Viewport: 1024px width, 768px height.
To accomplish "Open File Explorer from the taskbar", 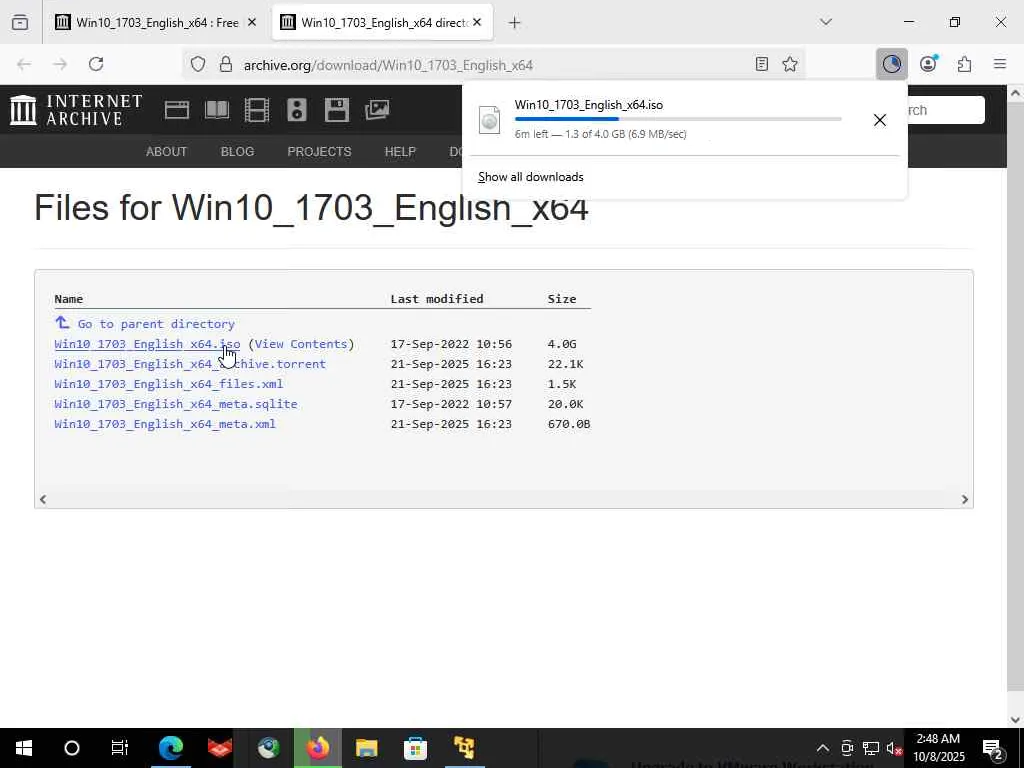I will (366, 748).
